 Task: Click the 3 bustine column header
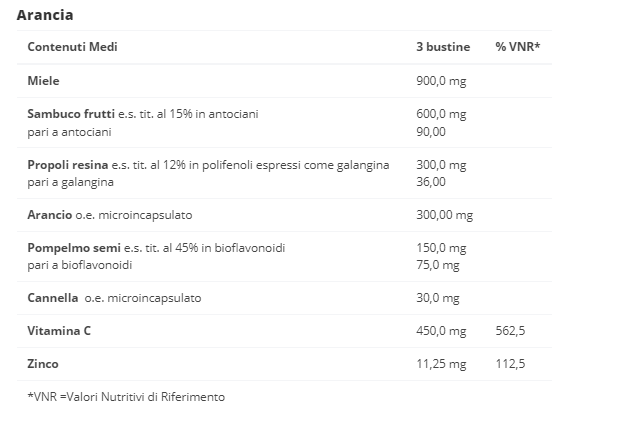click(x=443, y=47)
